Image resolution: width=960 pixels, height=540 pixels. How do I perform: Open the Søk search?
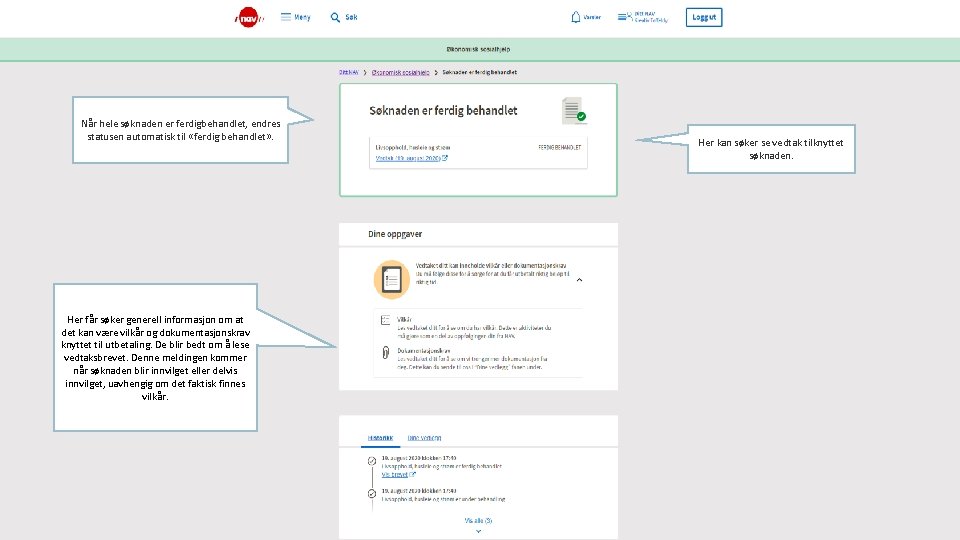[344, 17]
